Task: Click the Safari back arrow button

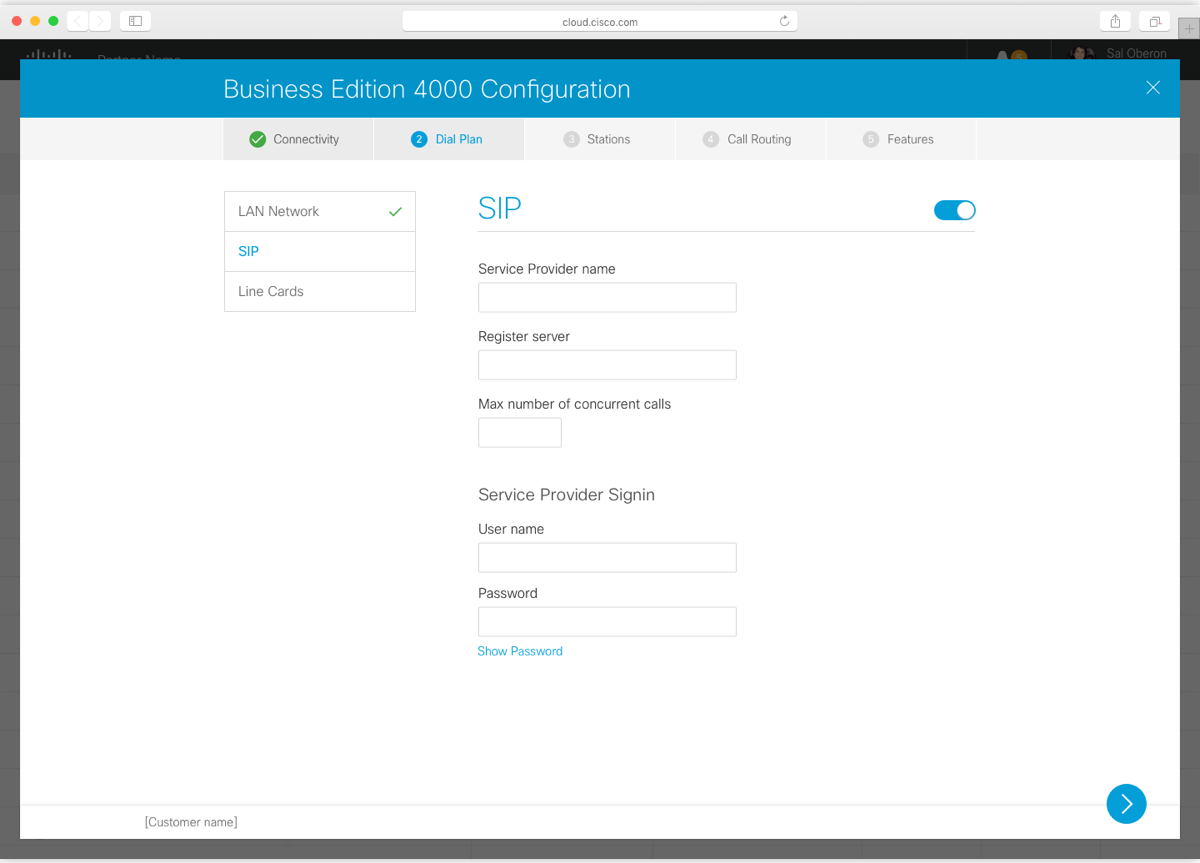Action: 78,20
